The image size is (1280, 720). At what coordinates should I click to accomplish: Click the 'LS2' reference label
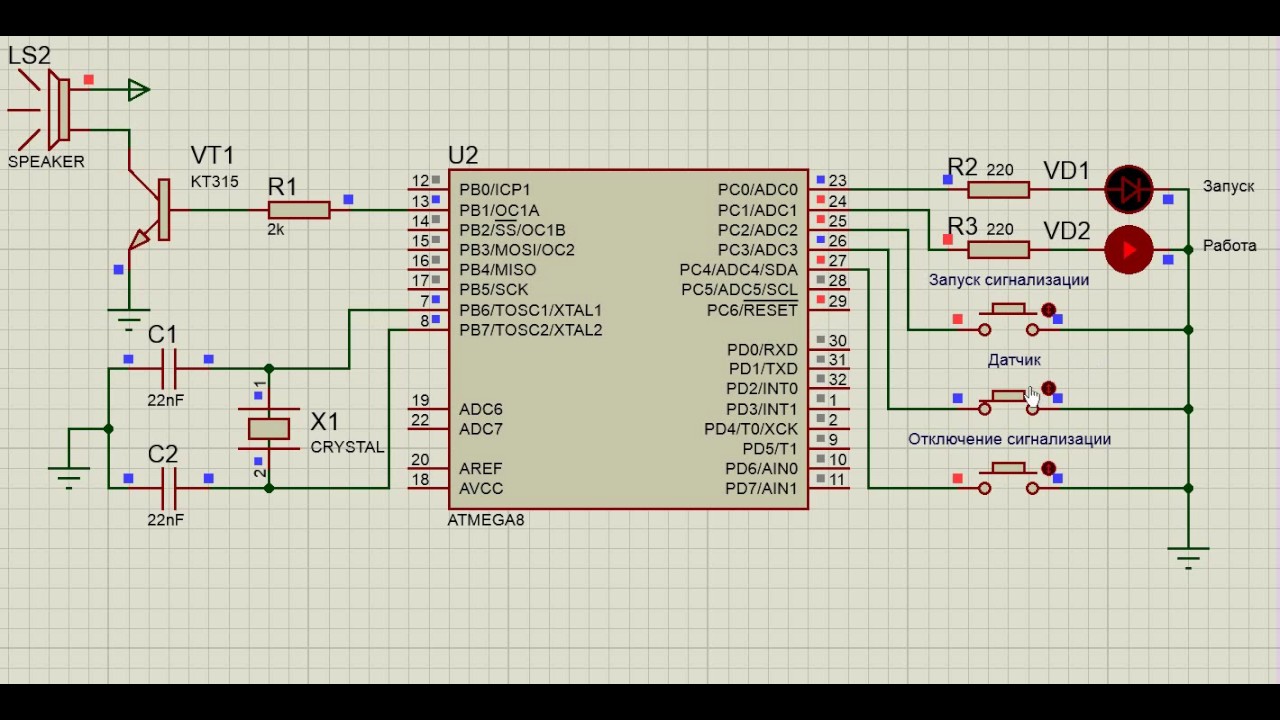[29, 56]
